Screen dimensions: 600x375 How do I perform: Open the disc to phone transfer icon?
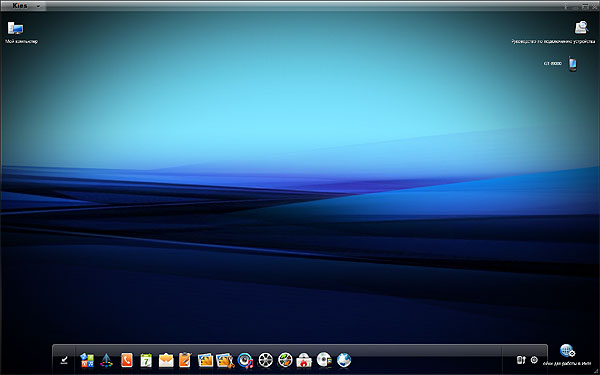tap(324, 360)
